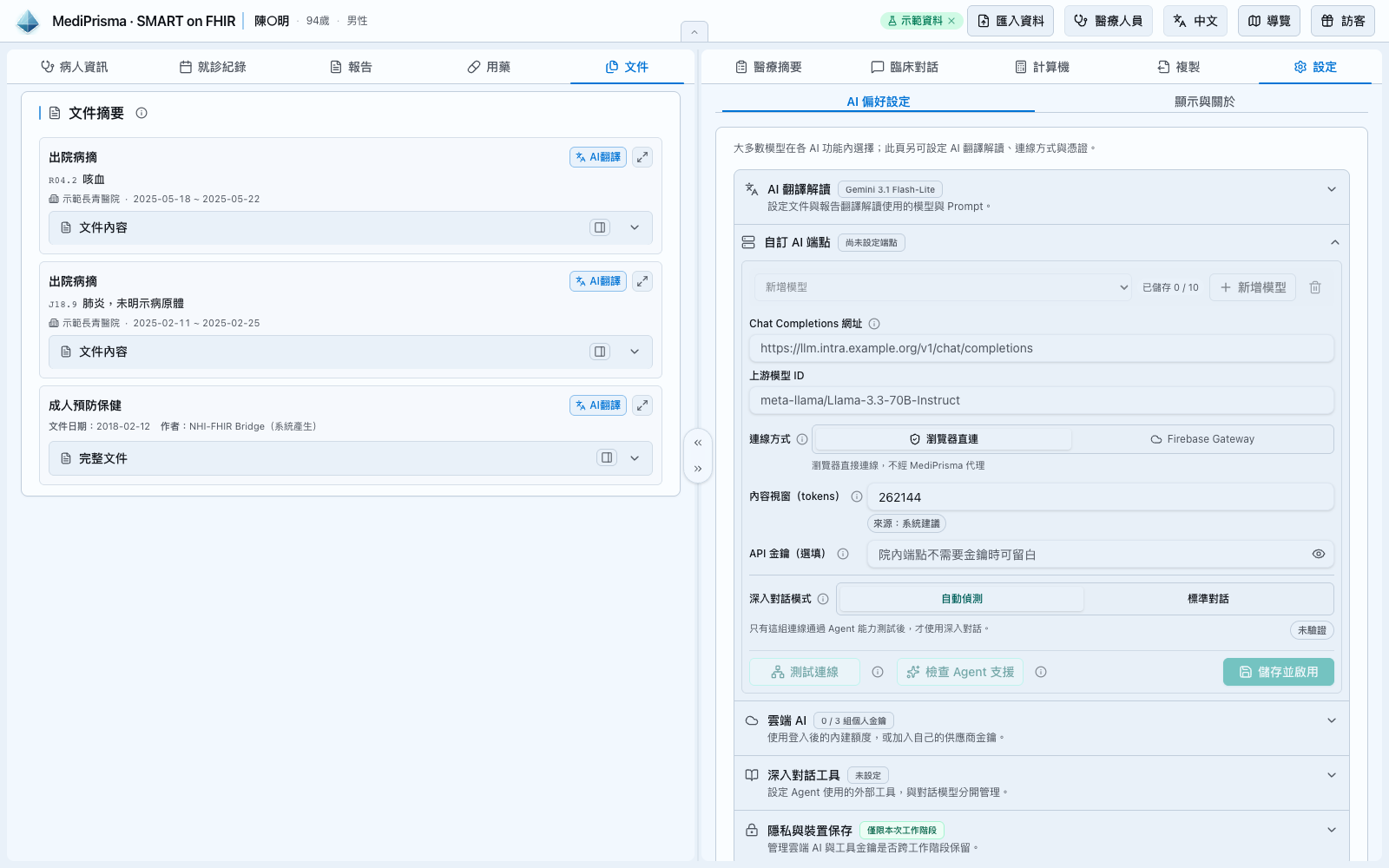Image resolution: width=1389 pixels, height=868 pixels.
Task: Remove the 示範資料 tag
Action: click(x=951, y=21)
